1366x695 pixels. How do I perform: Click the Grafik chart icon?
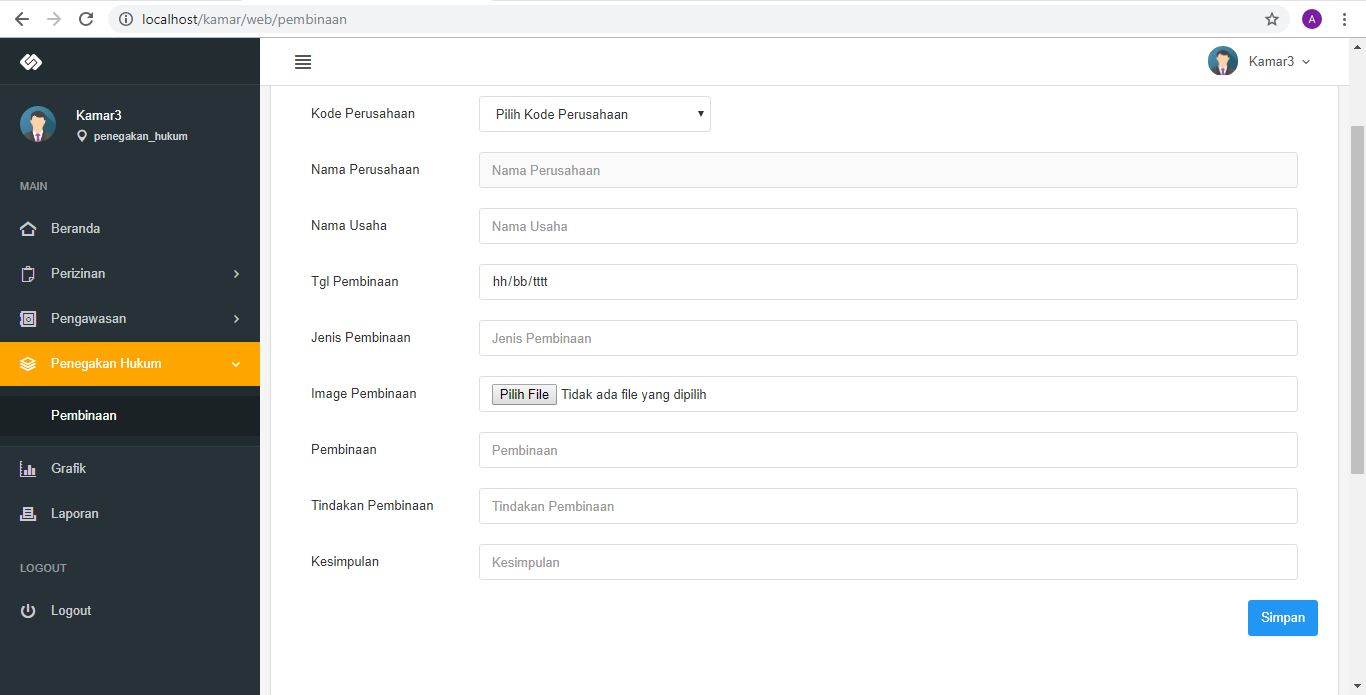(28, 469)
